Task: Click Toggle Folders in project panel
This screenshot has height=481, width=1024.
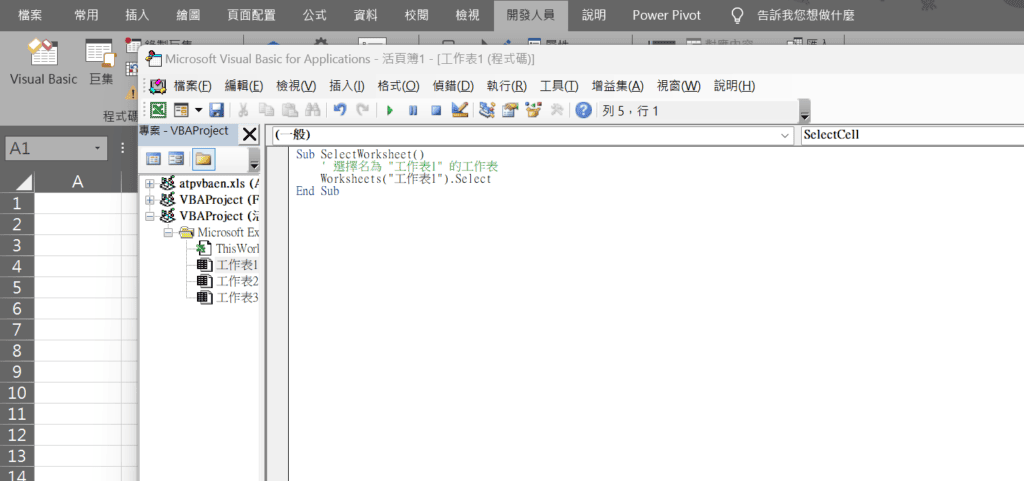Action: (203, 159)
